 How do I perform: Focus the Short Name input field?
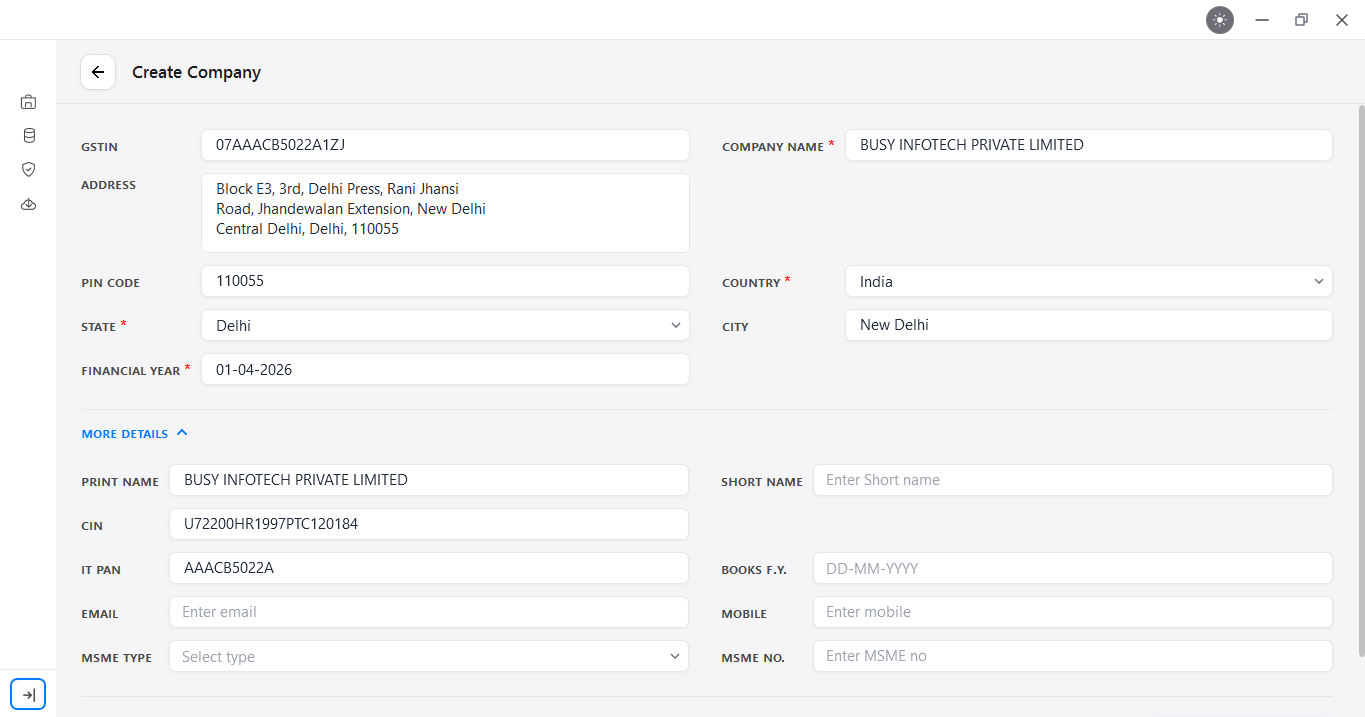(1072, 480)
